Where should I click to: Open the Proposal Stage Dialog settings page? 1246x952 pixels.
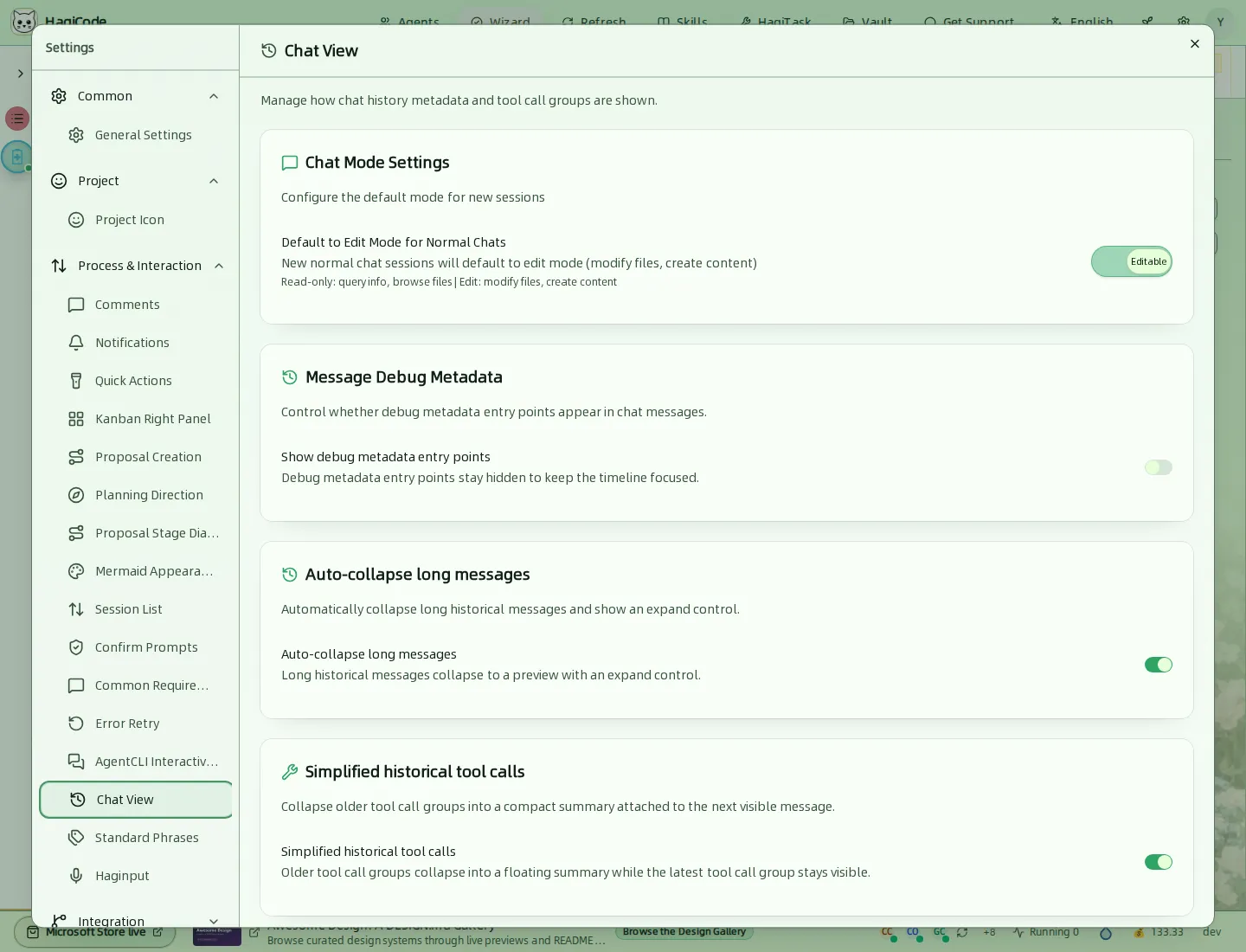[136, 533]
